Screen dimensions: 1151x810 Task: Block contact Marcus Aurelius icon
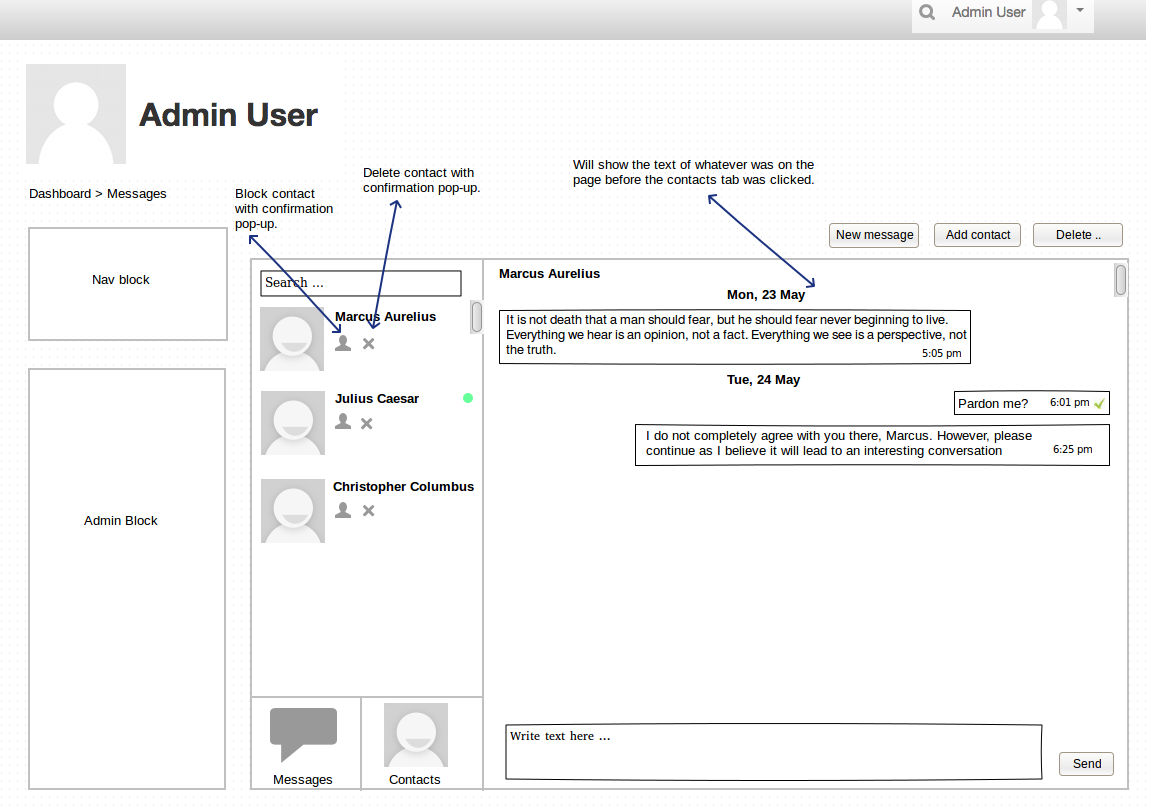(x=343, y=343)
